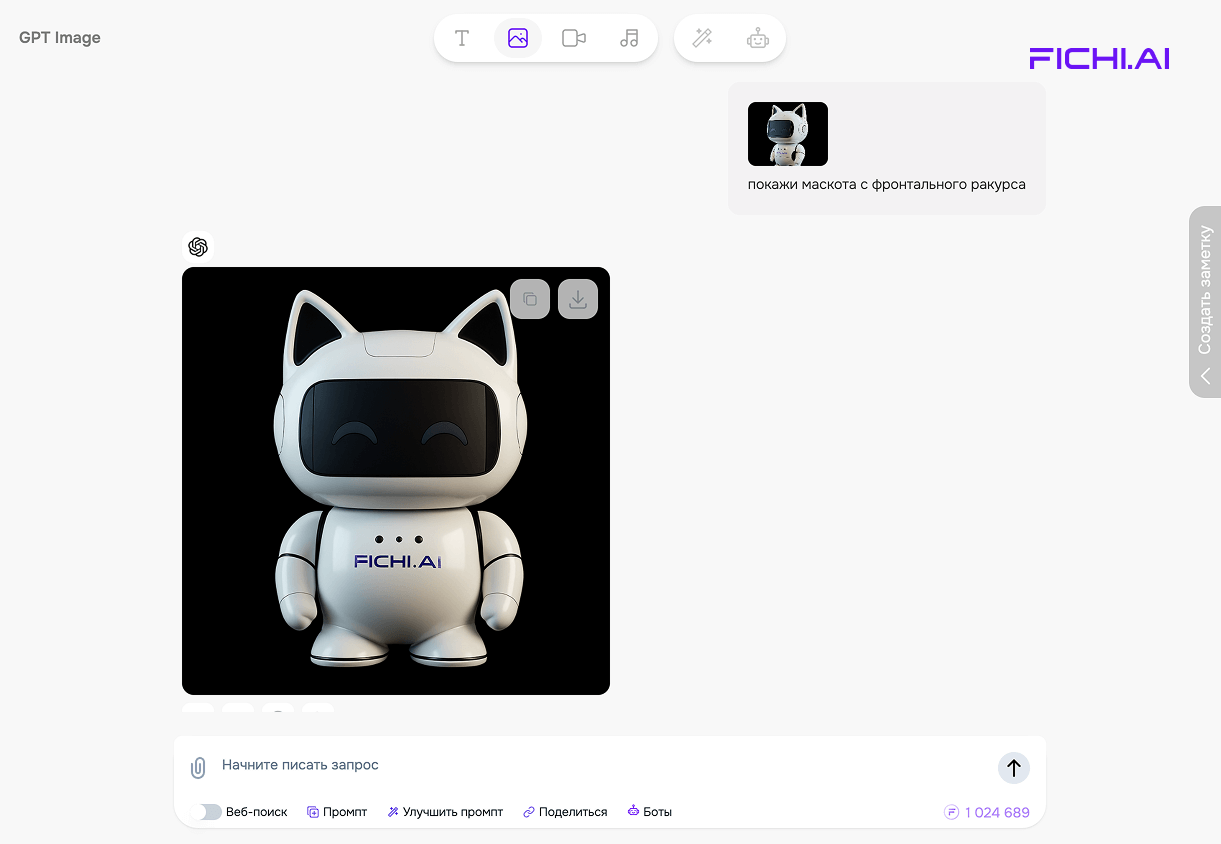Expand the Создать заметку side panel
1221x844 pixels.
point(1205,302)
